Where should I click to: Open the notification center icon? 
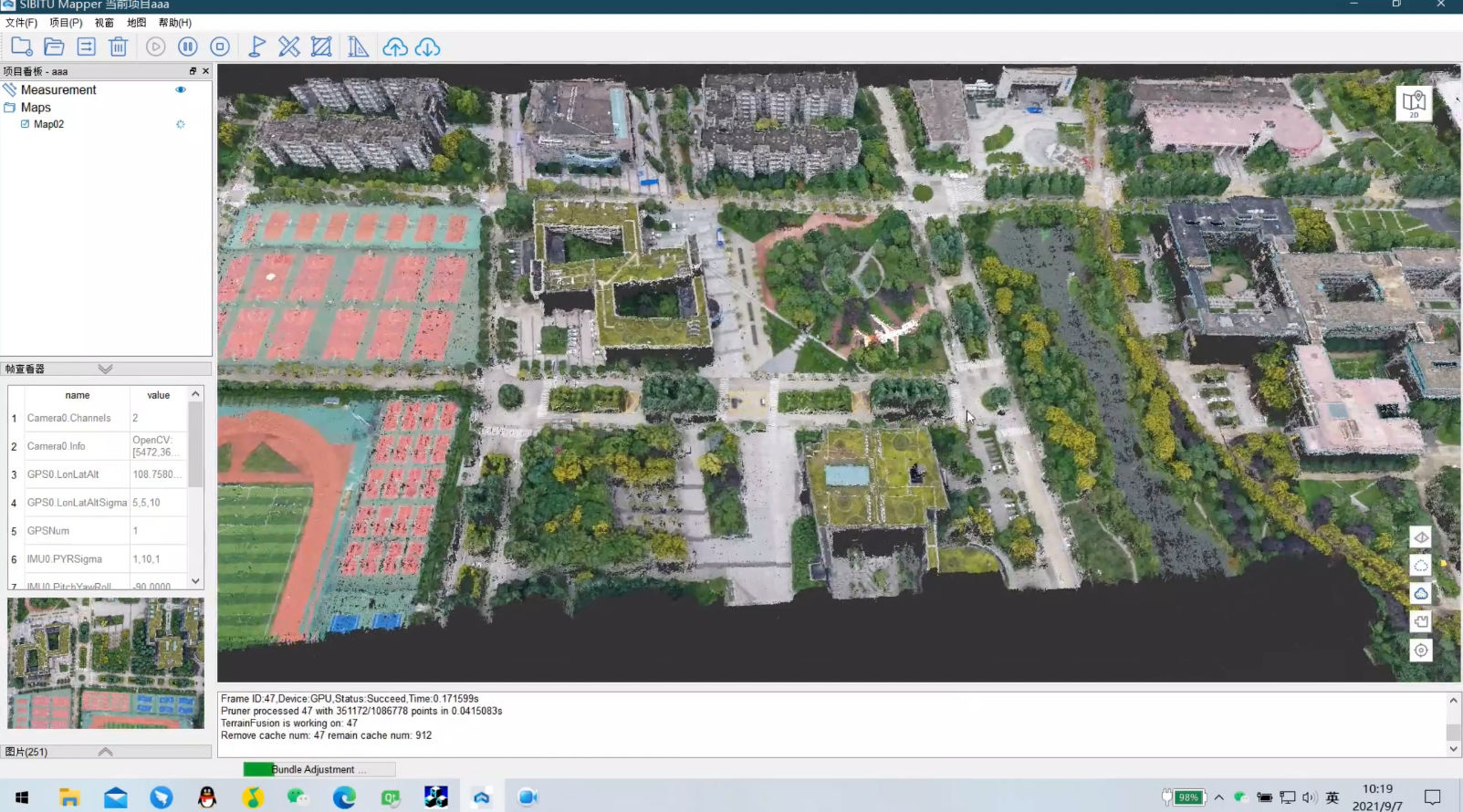click(1432, 797)
